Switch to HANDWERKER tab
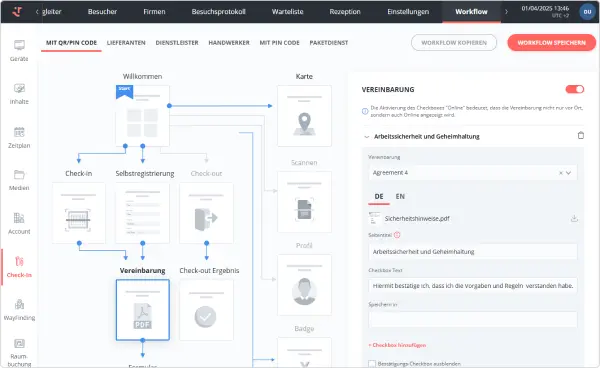This screenshot has height=368, width=600. click(x=229, y=43)
